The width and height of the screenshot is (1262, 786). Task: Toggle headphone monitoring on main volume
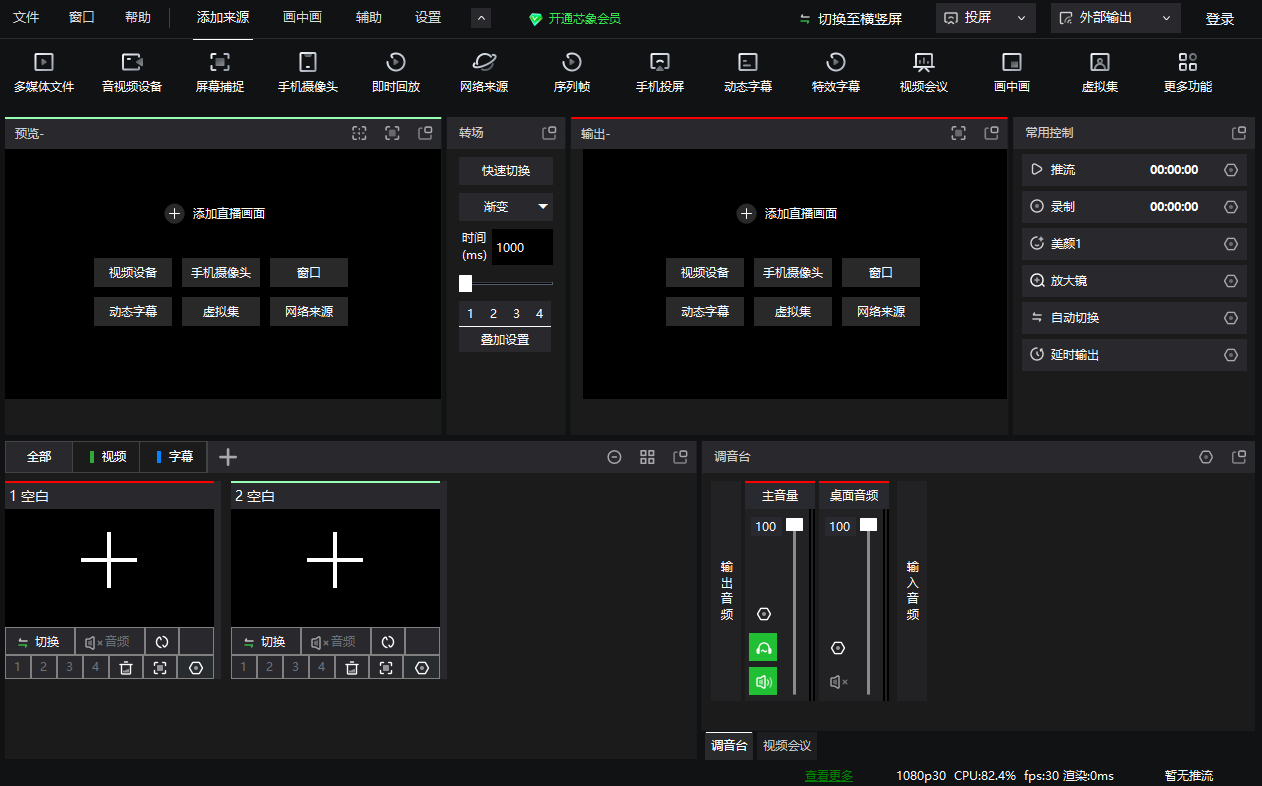[763, 647]
